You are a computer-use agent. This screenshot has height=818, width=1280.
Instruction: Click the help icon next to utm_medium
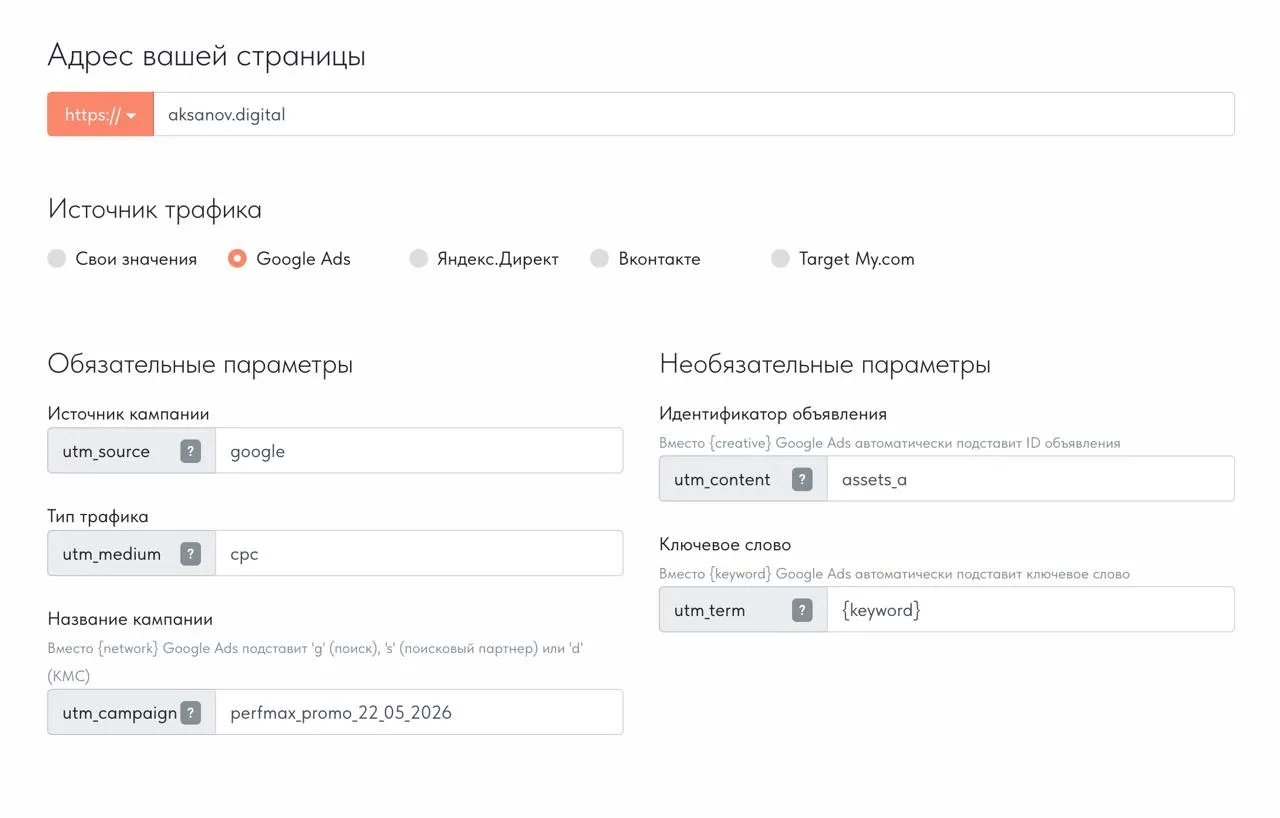coord(190,553)
